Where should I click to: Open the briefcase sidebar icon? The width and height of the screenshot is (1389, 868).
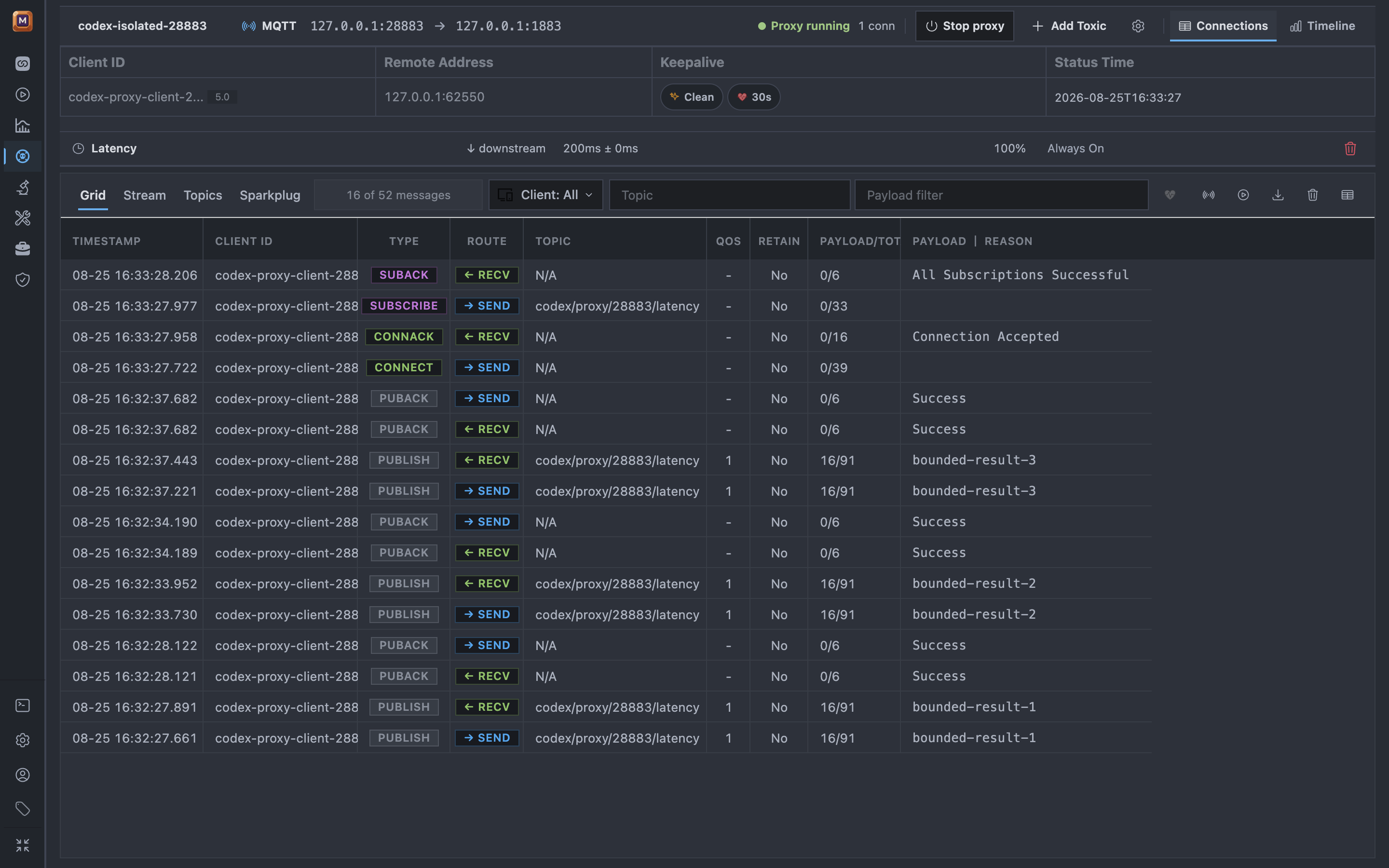[x=22, y=248]
